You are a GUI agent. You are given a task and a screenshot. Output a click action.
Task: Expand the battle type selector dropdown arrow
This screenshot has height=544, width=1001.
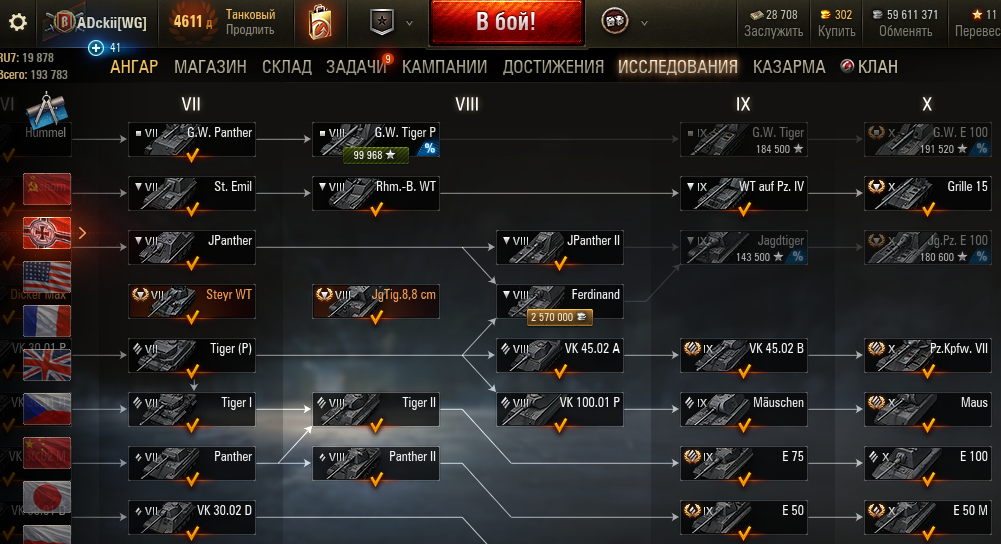(645, 23)
